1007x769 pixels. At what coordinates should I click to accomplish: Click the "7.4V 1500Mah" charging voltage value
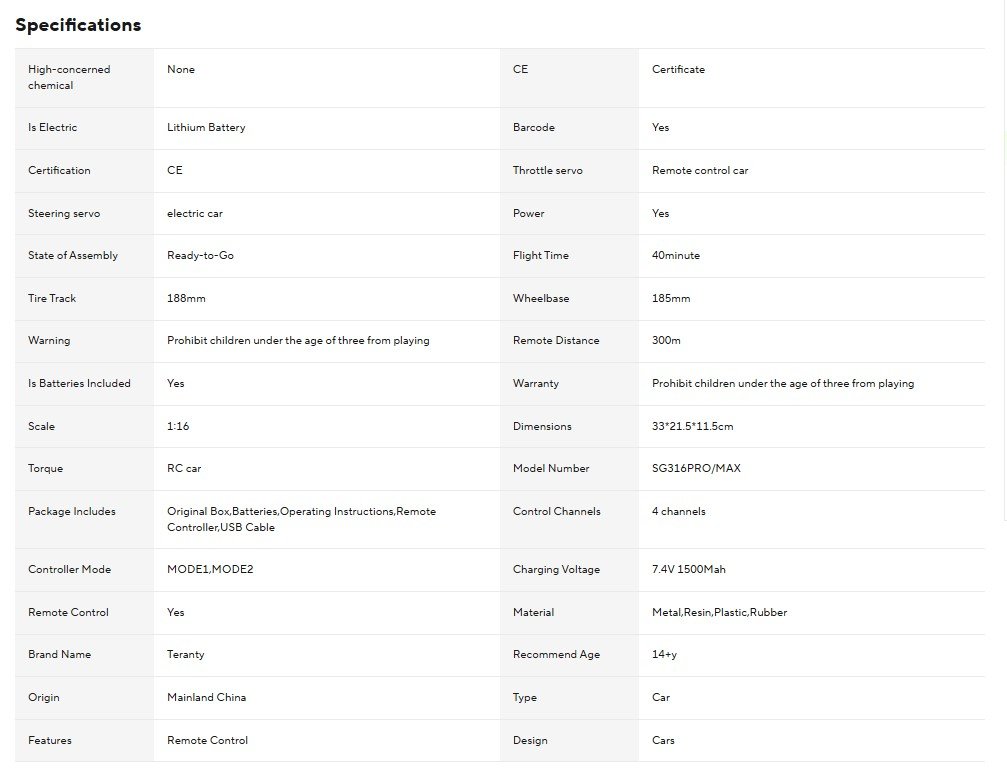(x=689, y=570)
